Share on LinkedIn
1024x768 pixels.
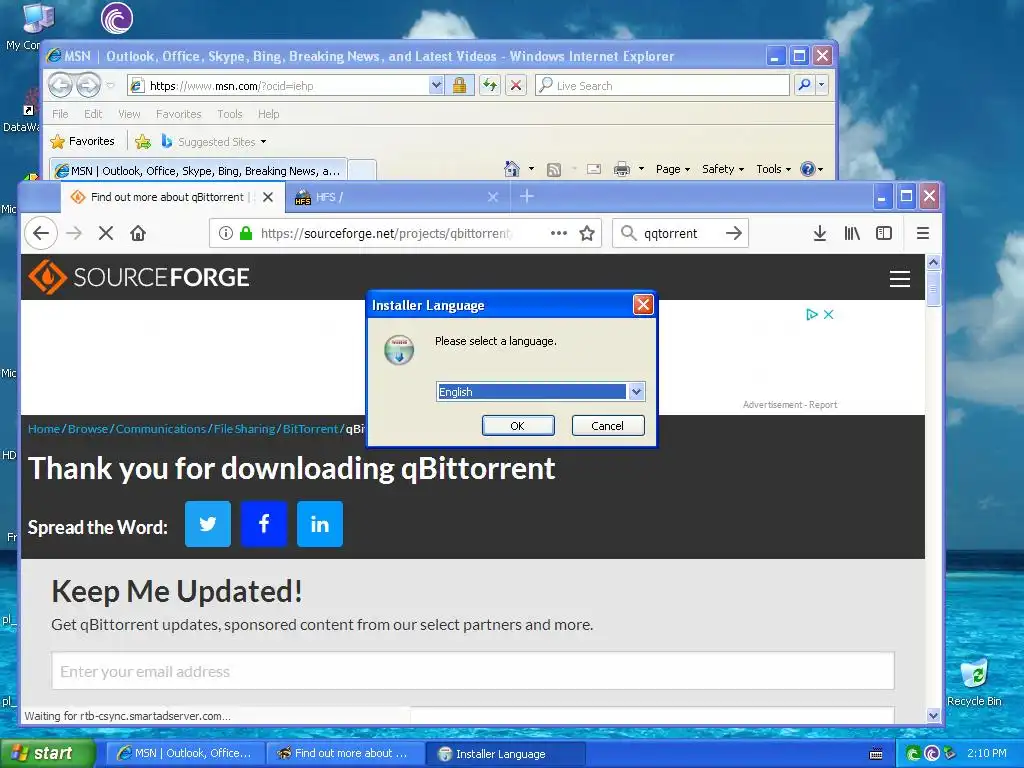pos(320,524)
